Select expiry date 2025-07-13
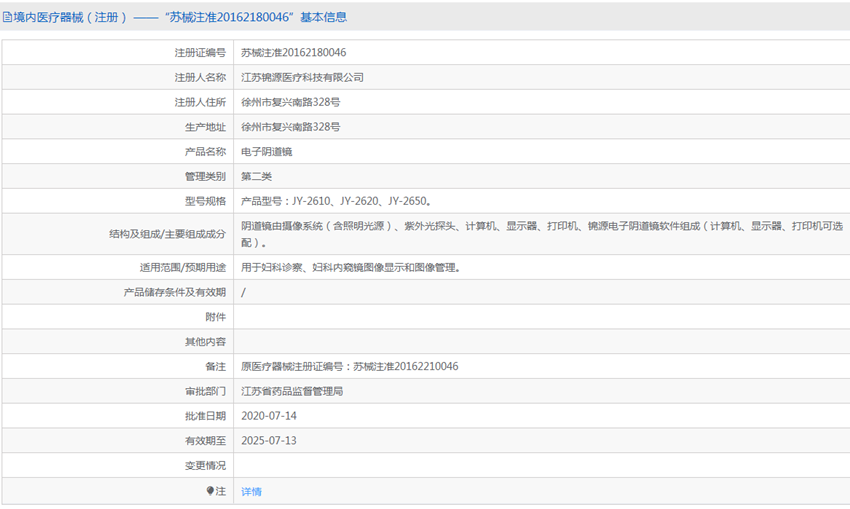The height and width of the screenshot is (509, 850). (x=269, y=441)
